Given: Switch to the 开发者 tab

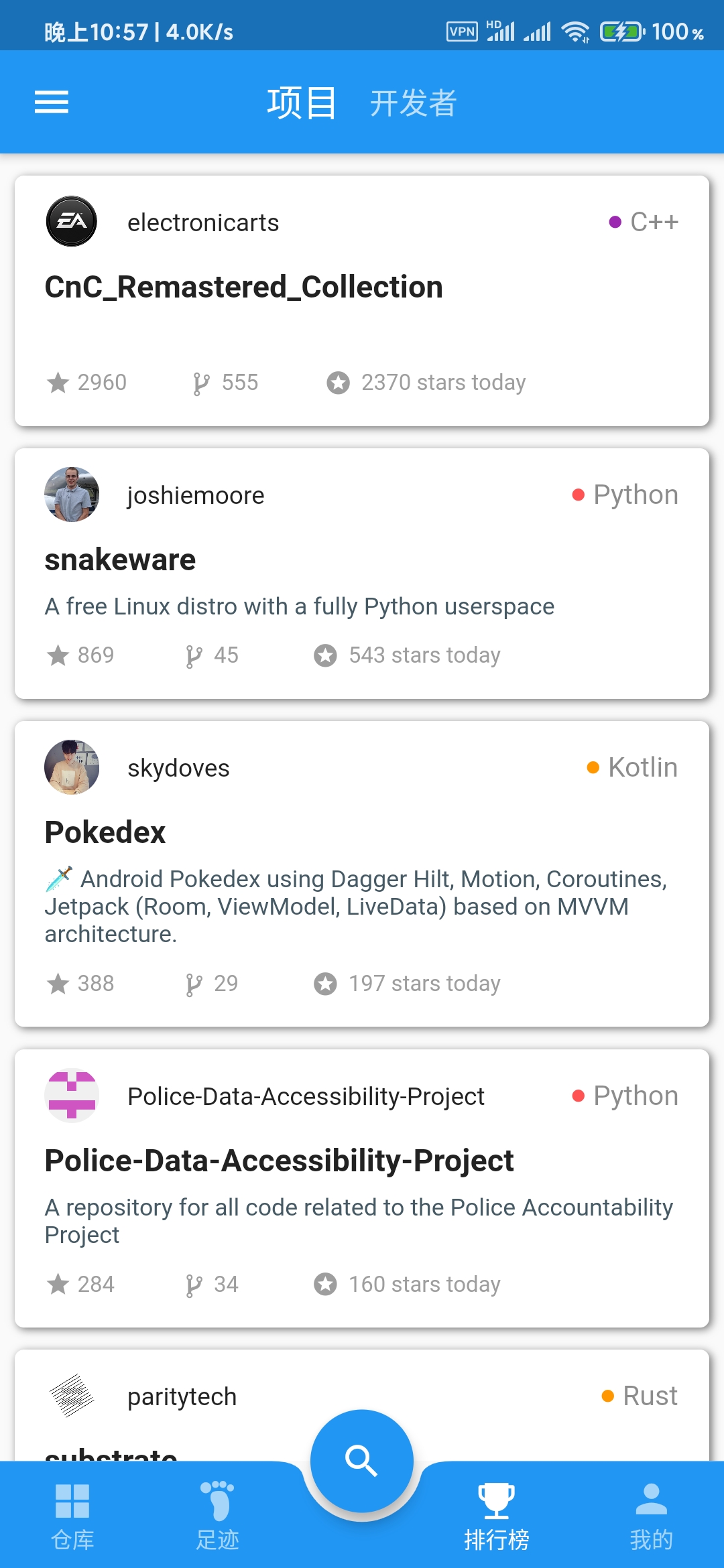Looking at the screenshot, I should 414,103.
